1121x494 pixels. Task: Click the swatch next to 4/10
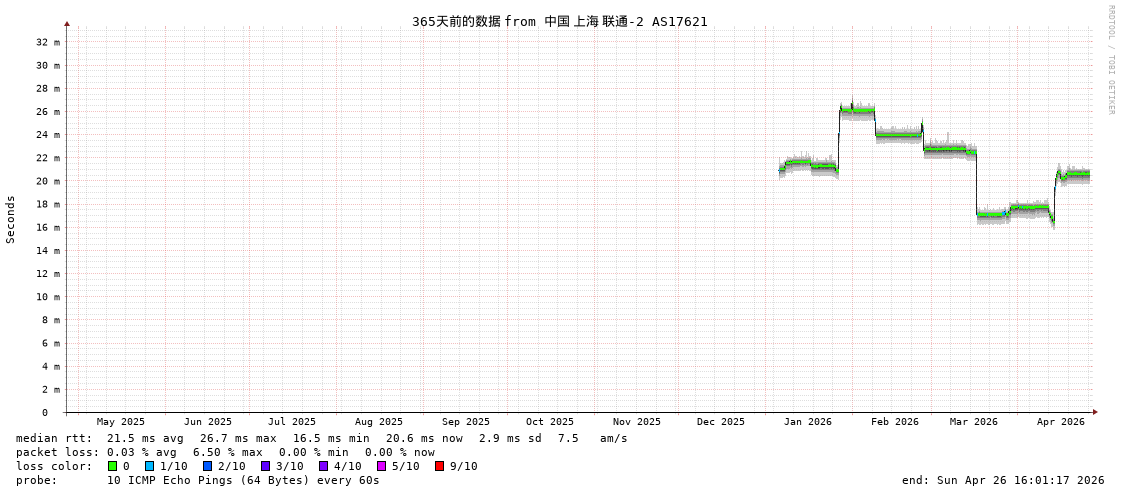(x=323, y=466)
